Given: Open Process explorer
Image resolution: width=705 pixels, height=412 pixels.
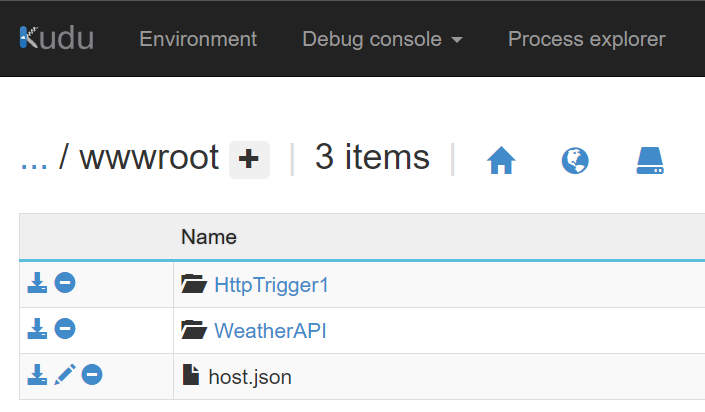Looking at the screenshot, I should pyautogui.click(x=586, y=39).
